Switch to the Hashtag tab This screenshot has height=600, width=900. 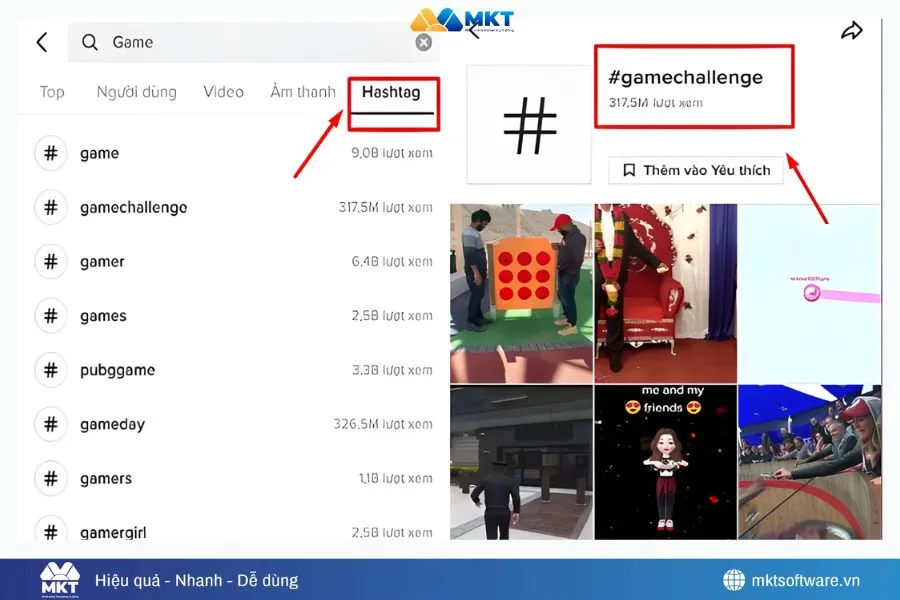point(392,91)
